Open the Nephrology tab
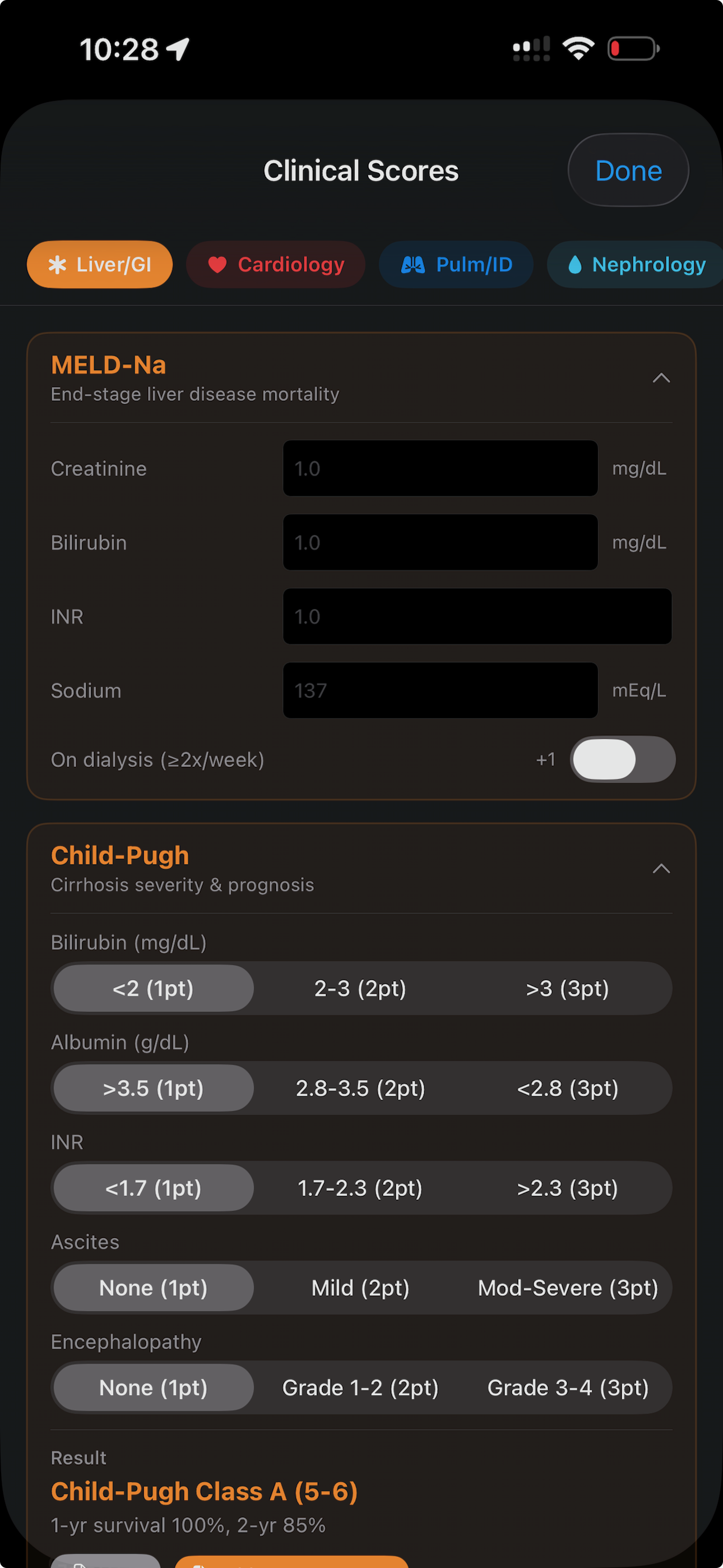The image size is (723, 1568). click(636, 265)
